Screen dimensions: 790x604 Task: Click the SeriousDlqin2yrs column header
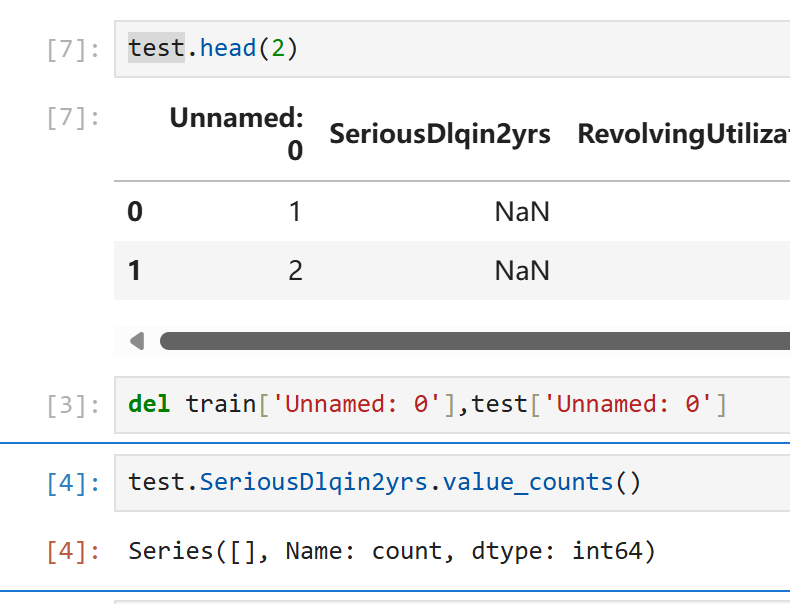(x=440, y=134)
